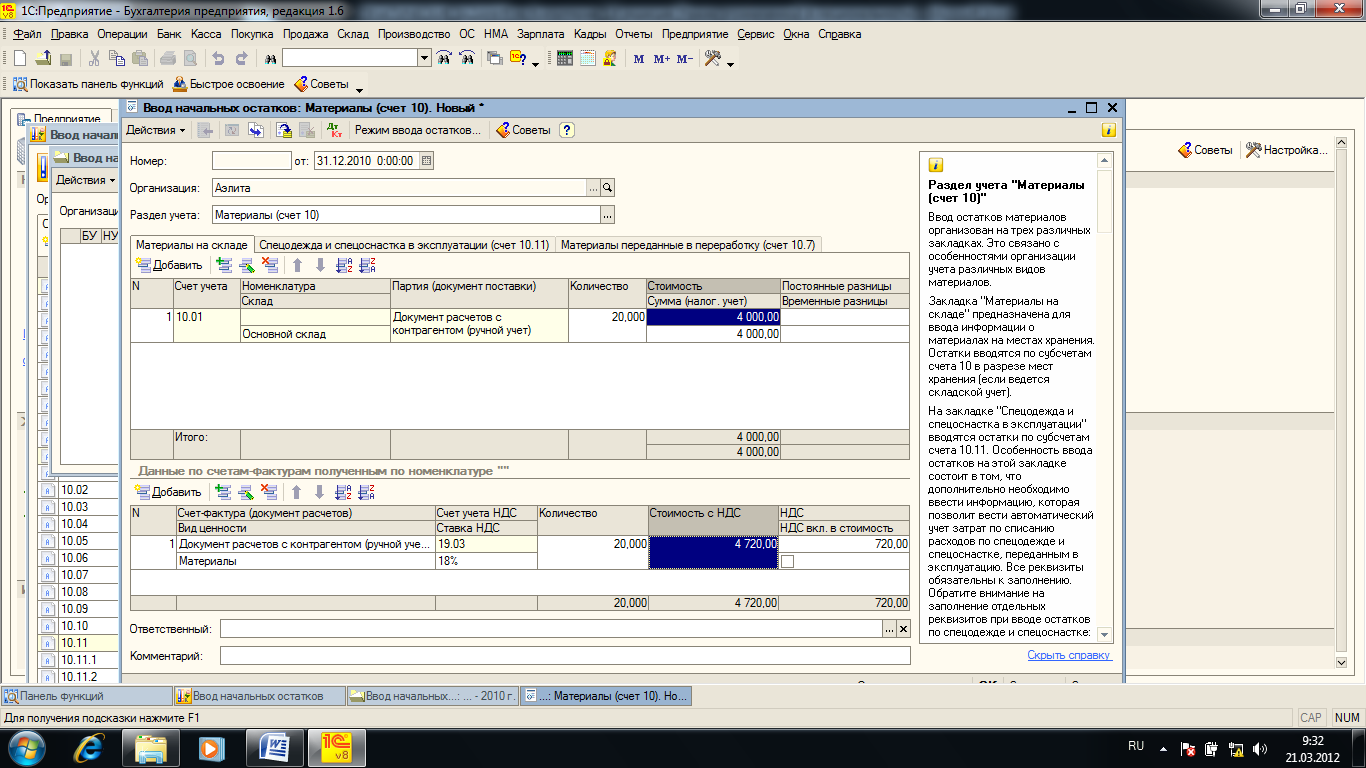This screenshot has width=1366, height=768.
Task: Click the yellow question mark help icon
Action: (x=567, y=130)
